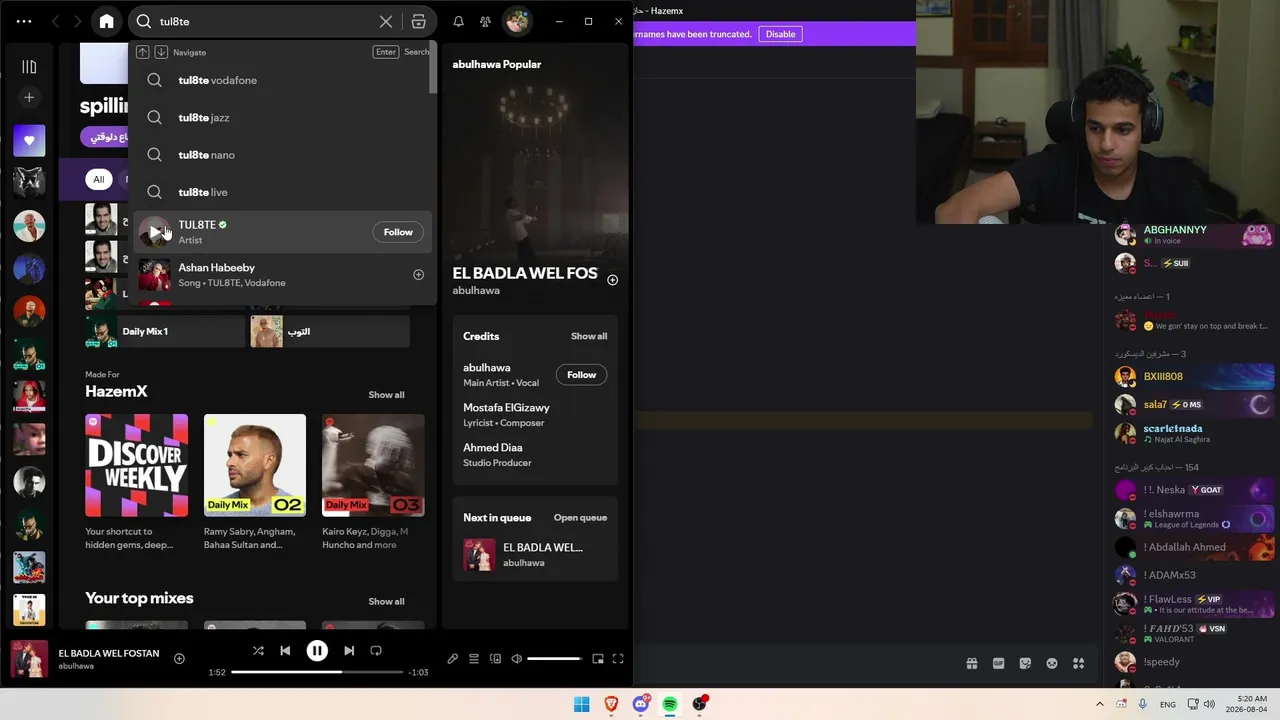Viewport: 1280px width, 720px height.
Task: Open the song Ashan Habeeby
Action: (x=284, y=275)
